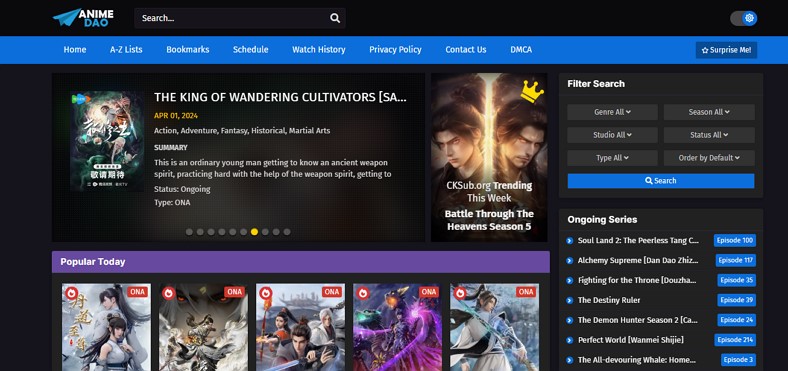Click the flame icon on the second popular card

point(168,293)
